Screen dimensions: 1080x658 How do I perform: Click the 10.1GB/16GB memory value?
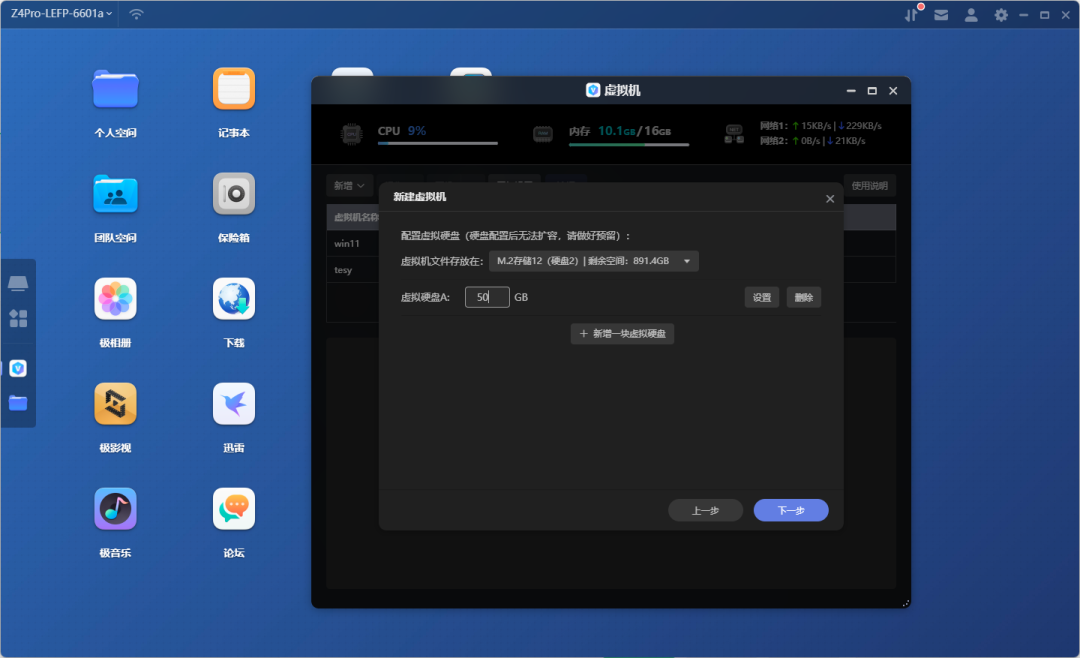(x=634, y=131)
